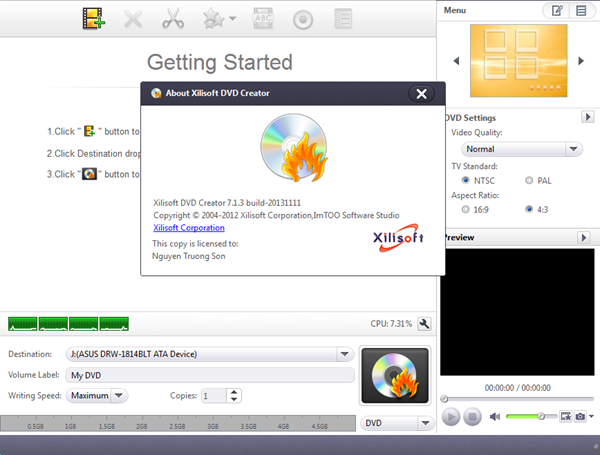Click the burn icon in step 3

click(x=90, y=174)
